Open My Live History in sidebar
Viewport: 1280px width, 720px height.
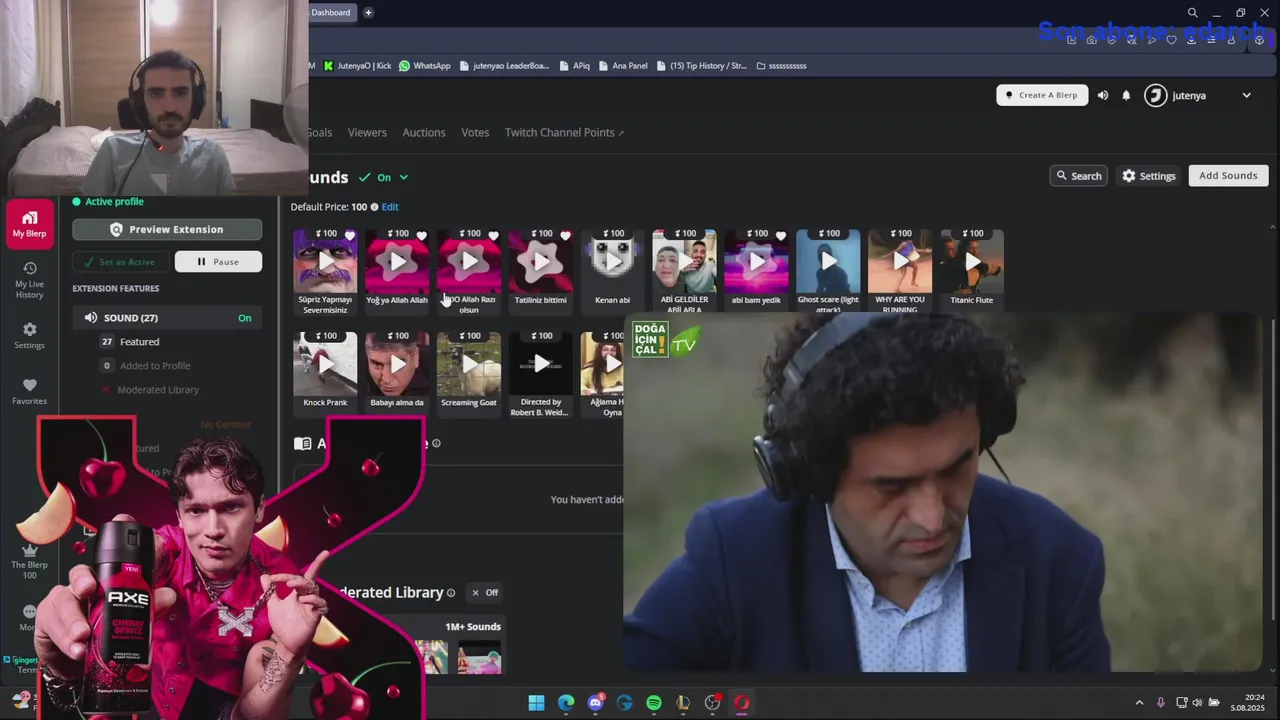[x=29, y=279]
